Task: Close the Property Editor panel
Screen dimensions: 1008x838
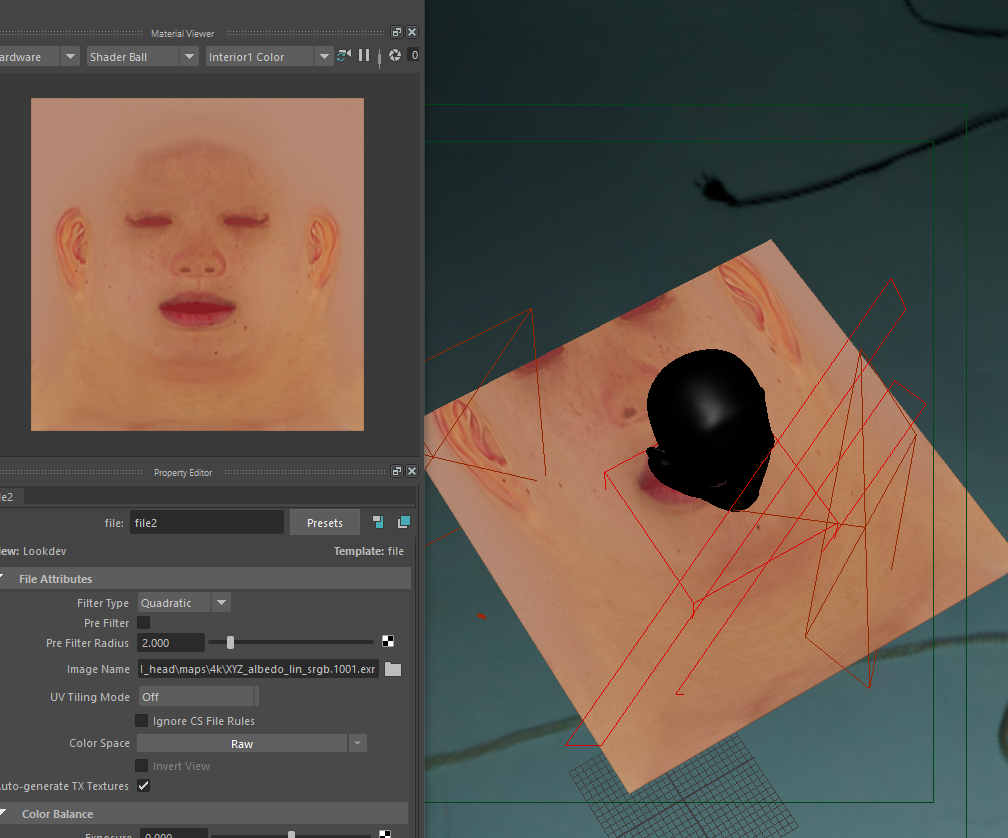Action: pos(412,471)
